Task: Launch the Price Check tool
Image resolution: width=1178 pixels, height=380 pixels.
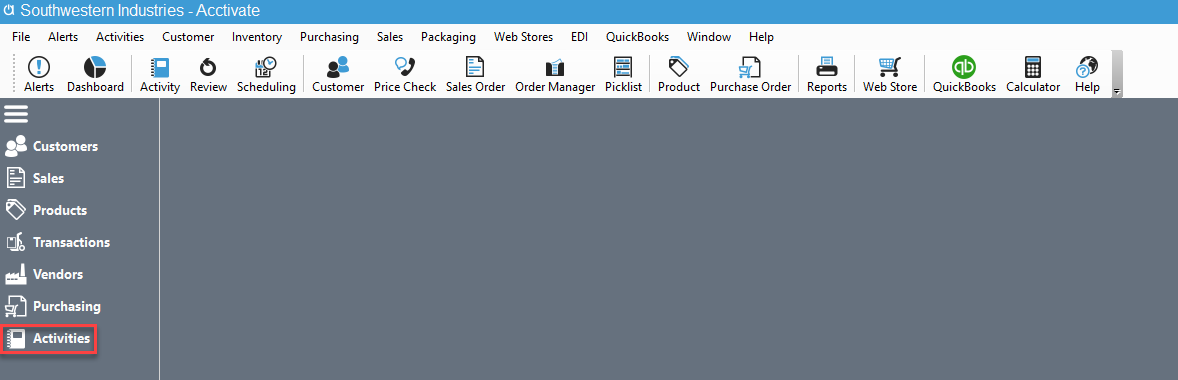Action: [x=405, y=74]
